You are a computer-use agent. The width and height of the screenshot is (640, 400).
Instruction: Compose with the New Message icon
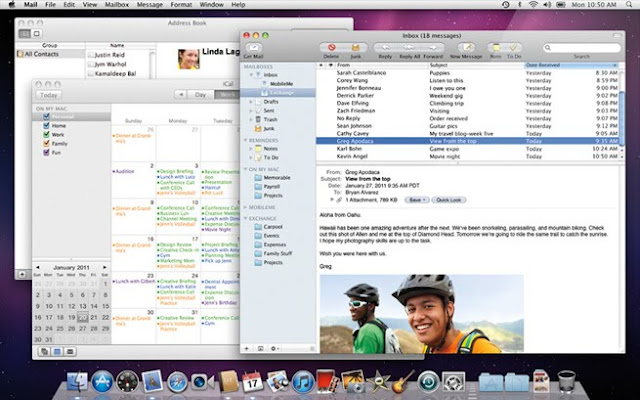tap(467, 48)
